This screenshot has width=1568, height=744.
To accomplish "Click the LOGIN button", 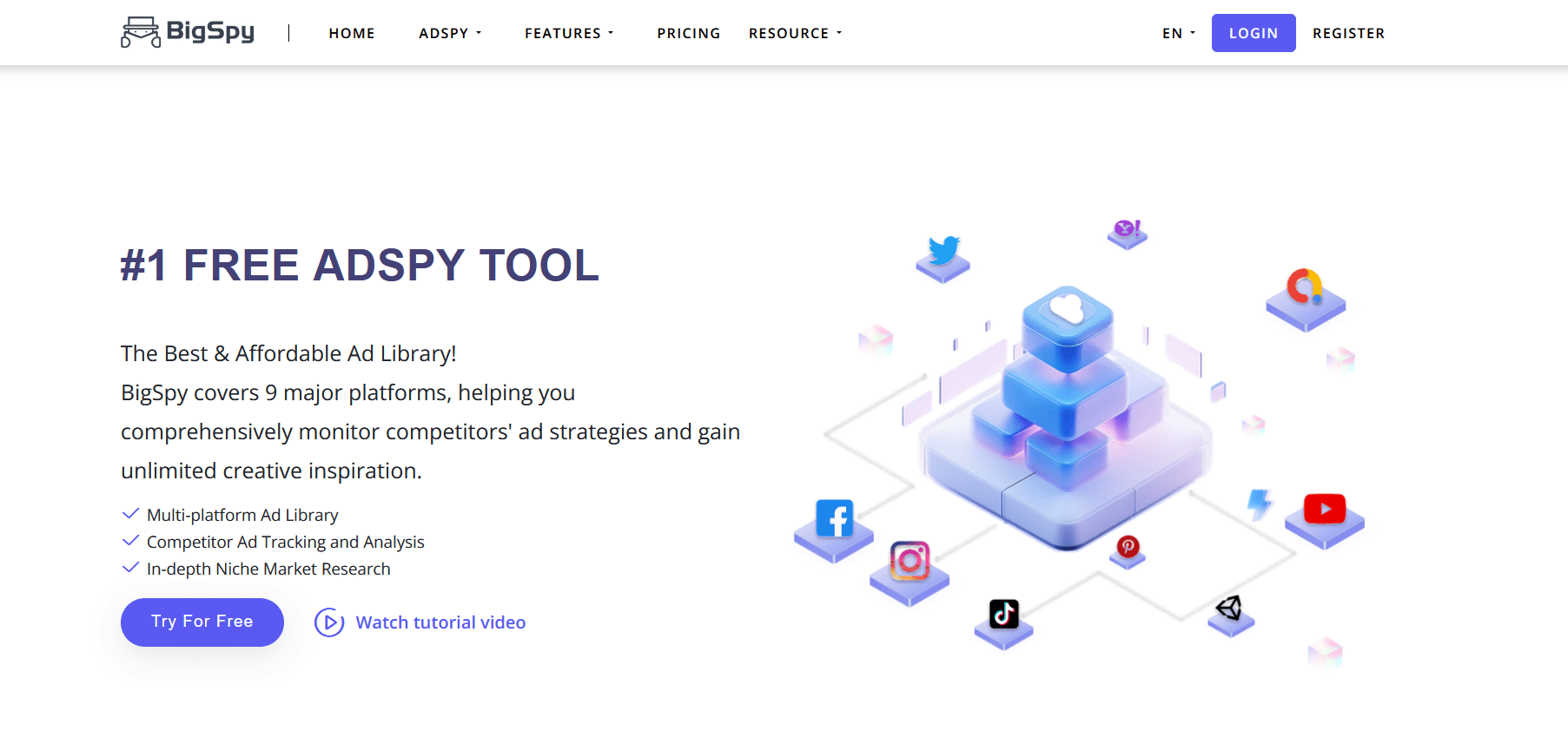I will click(1254, 33).
